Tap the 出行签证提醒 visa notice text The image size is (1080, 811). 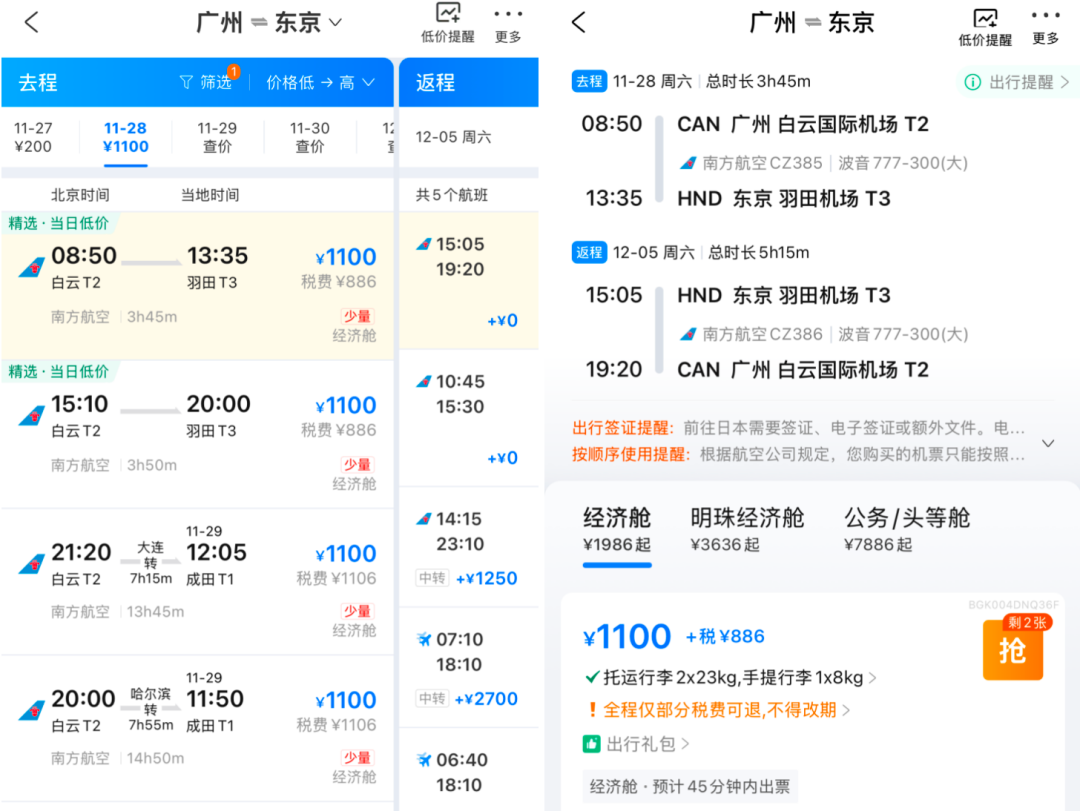click(799, 428)
